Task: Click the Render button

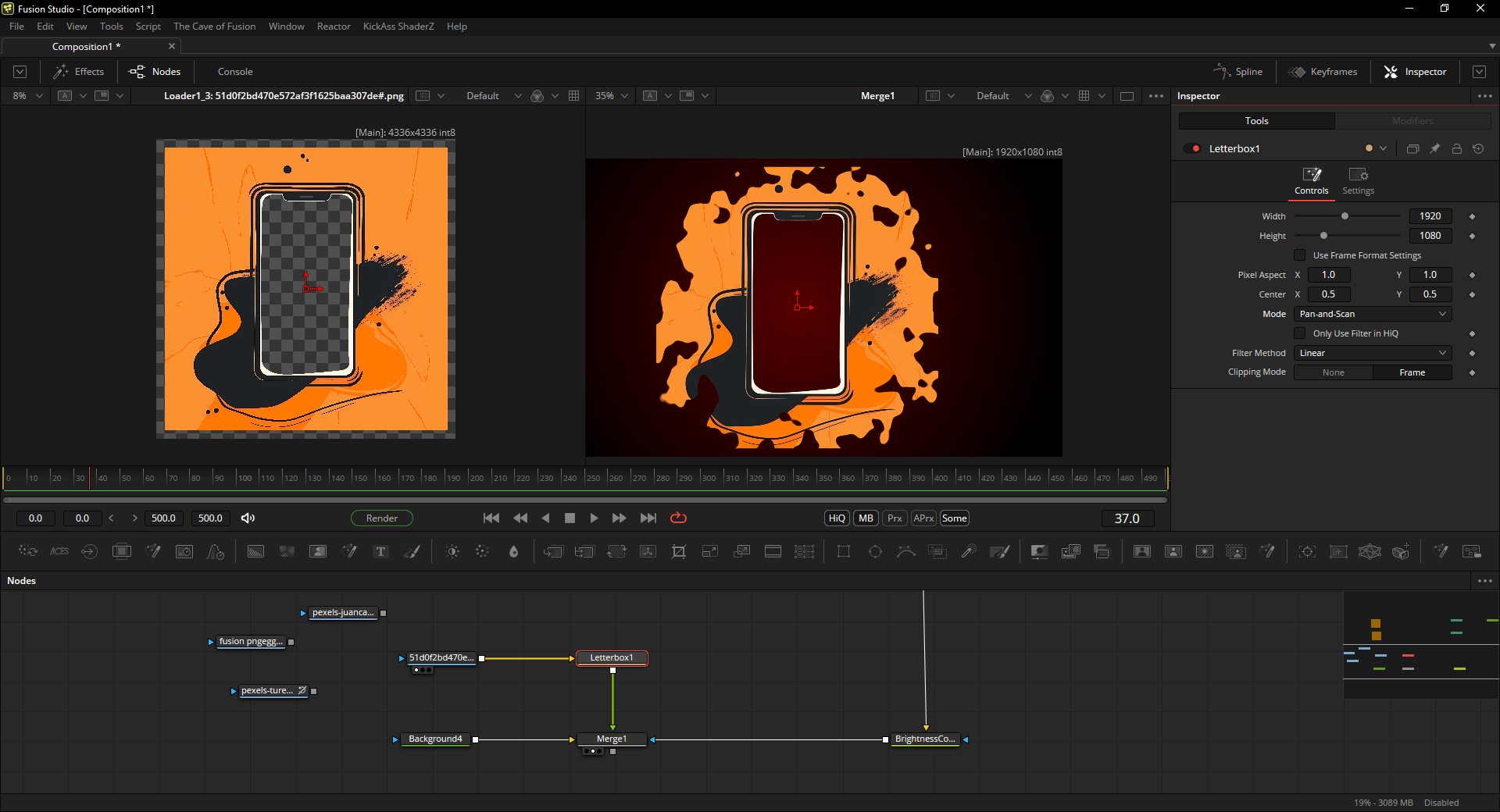Action: pos(382,518)
